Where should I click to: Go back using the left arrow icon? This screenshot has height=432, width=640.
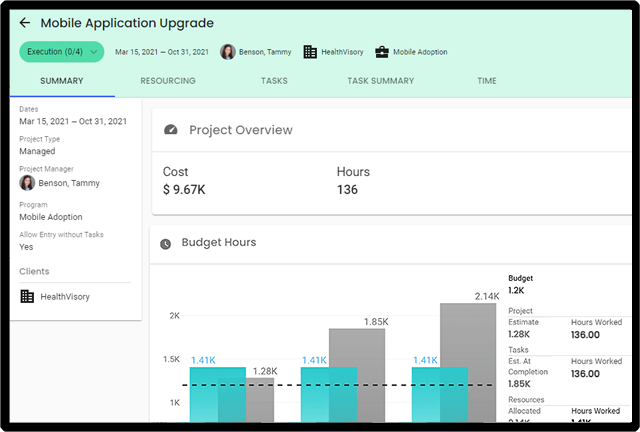tap(25, 23)
